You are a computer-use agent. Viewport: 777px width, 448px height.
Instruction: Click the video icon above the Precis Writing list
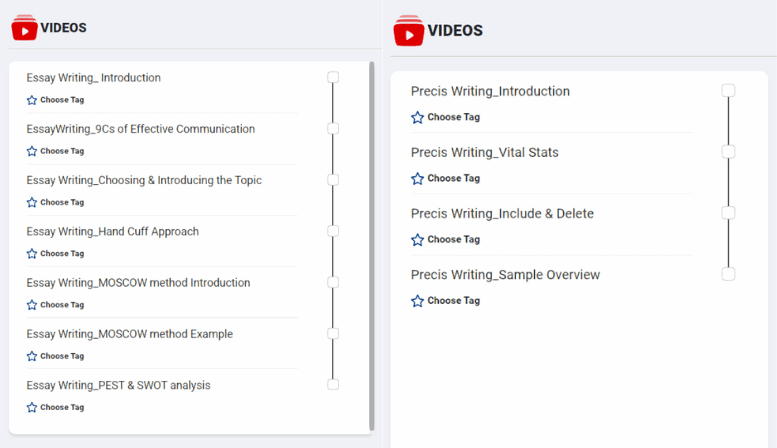click(x=408, y=31)
